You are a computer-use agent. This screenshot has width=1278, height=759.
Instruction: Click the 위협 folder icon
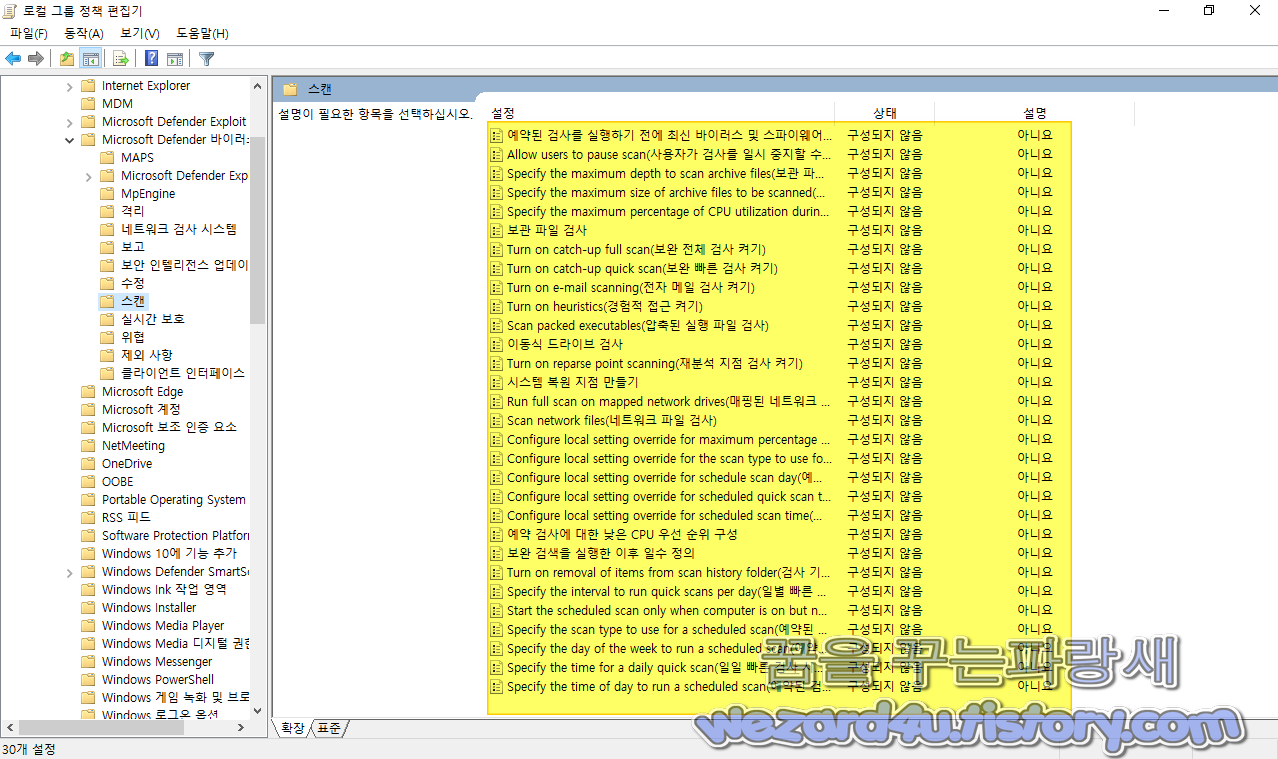click(107, 337)
